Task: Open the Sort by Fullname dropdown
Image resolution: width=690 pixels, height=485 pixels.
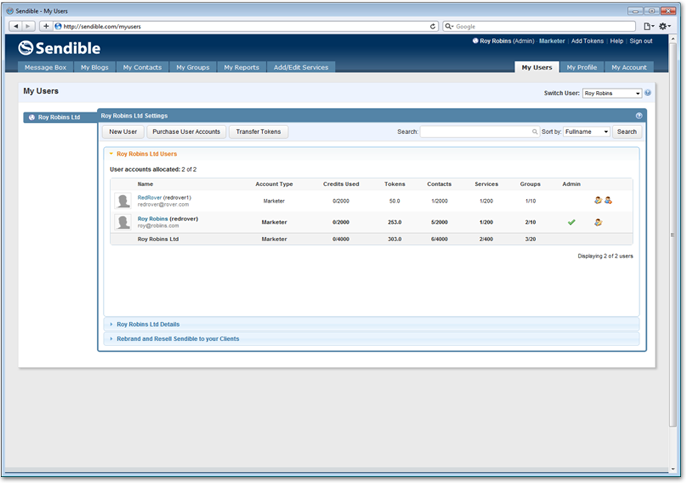Action: (587, 132)
